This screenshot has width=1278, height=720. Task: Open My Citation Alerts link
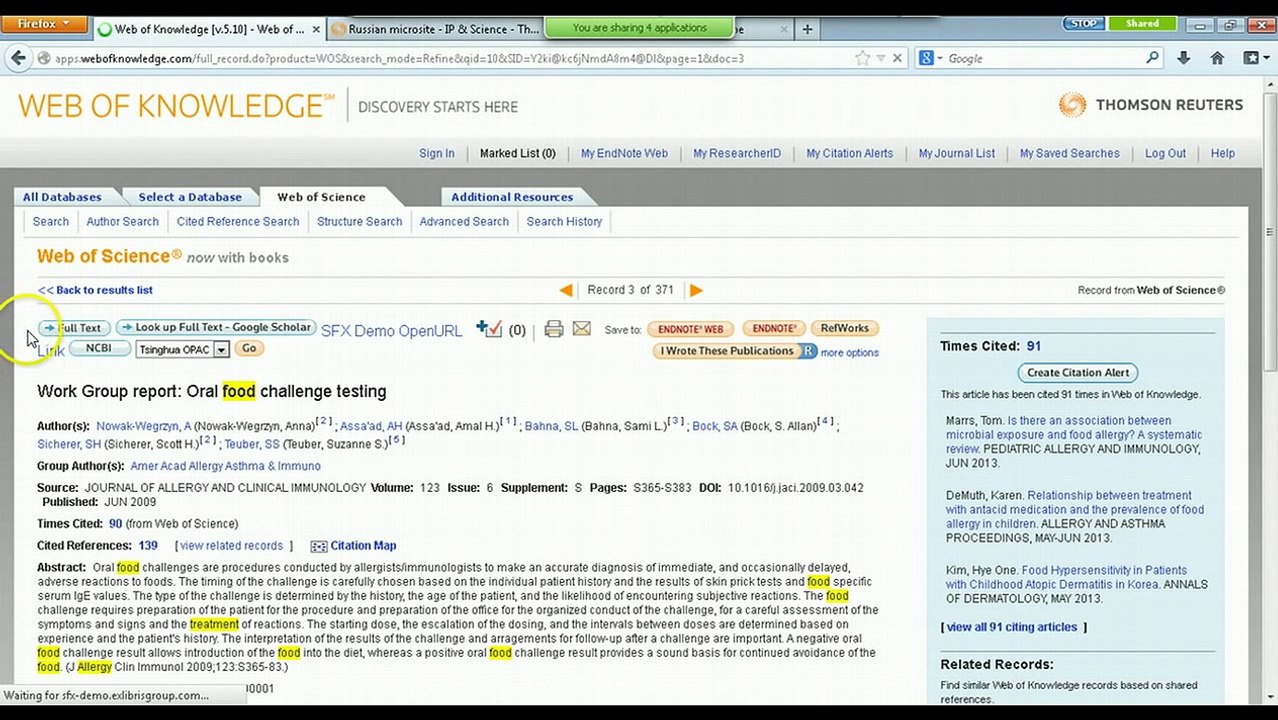click(849, 153)
